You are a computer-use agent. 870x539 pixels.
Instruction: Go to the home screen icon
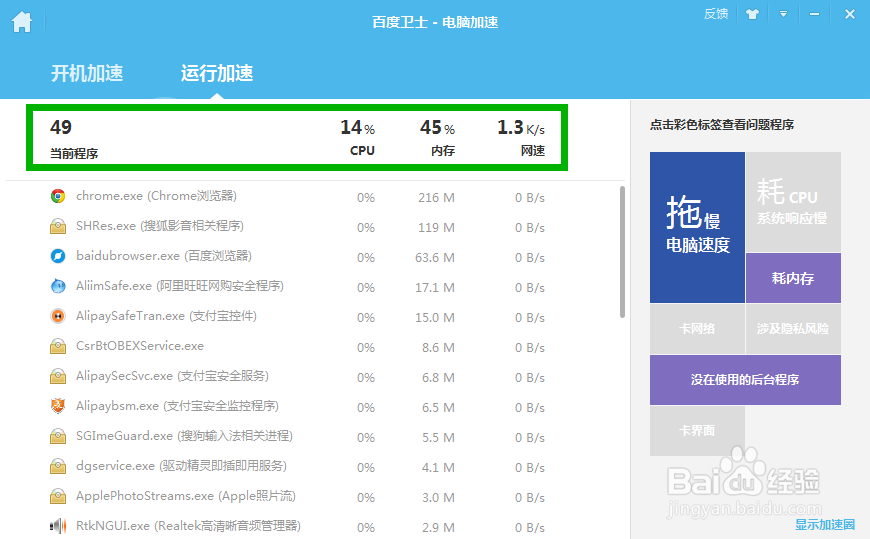click(22, 22)
